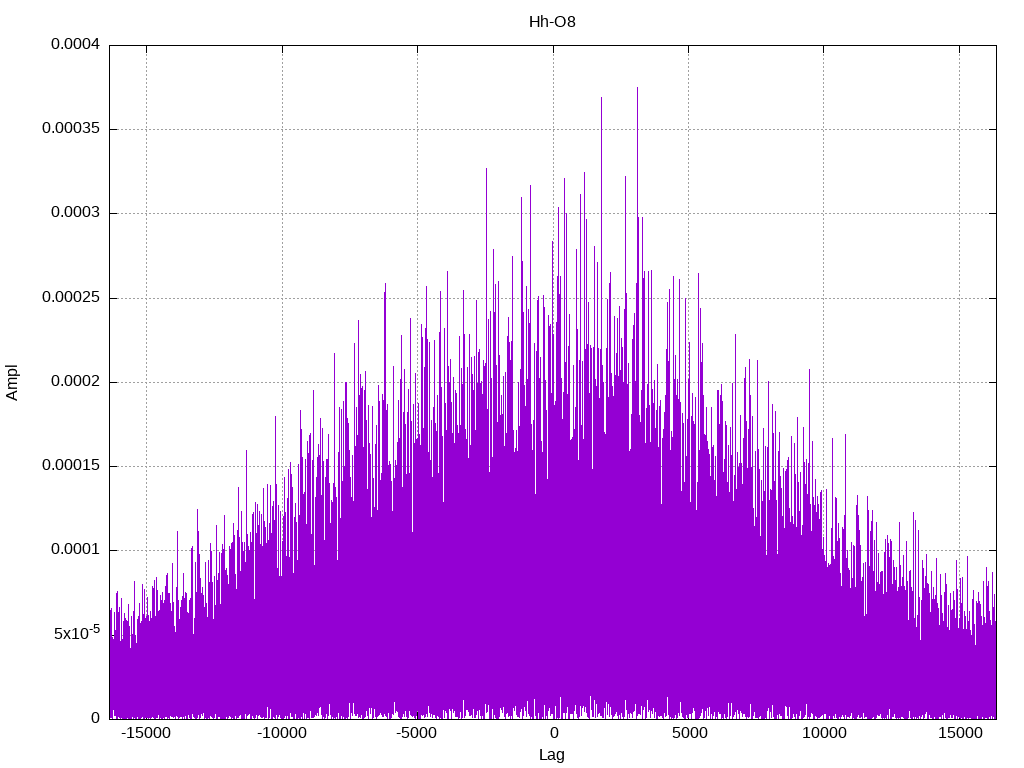Image resolution: width=1024 pixels, height=768 pixels.
Task: Click the 0 tick label on Lag axis
Action: pos(553,733)
